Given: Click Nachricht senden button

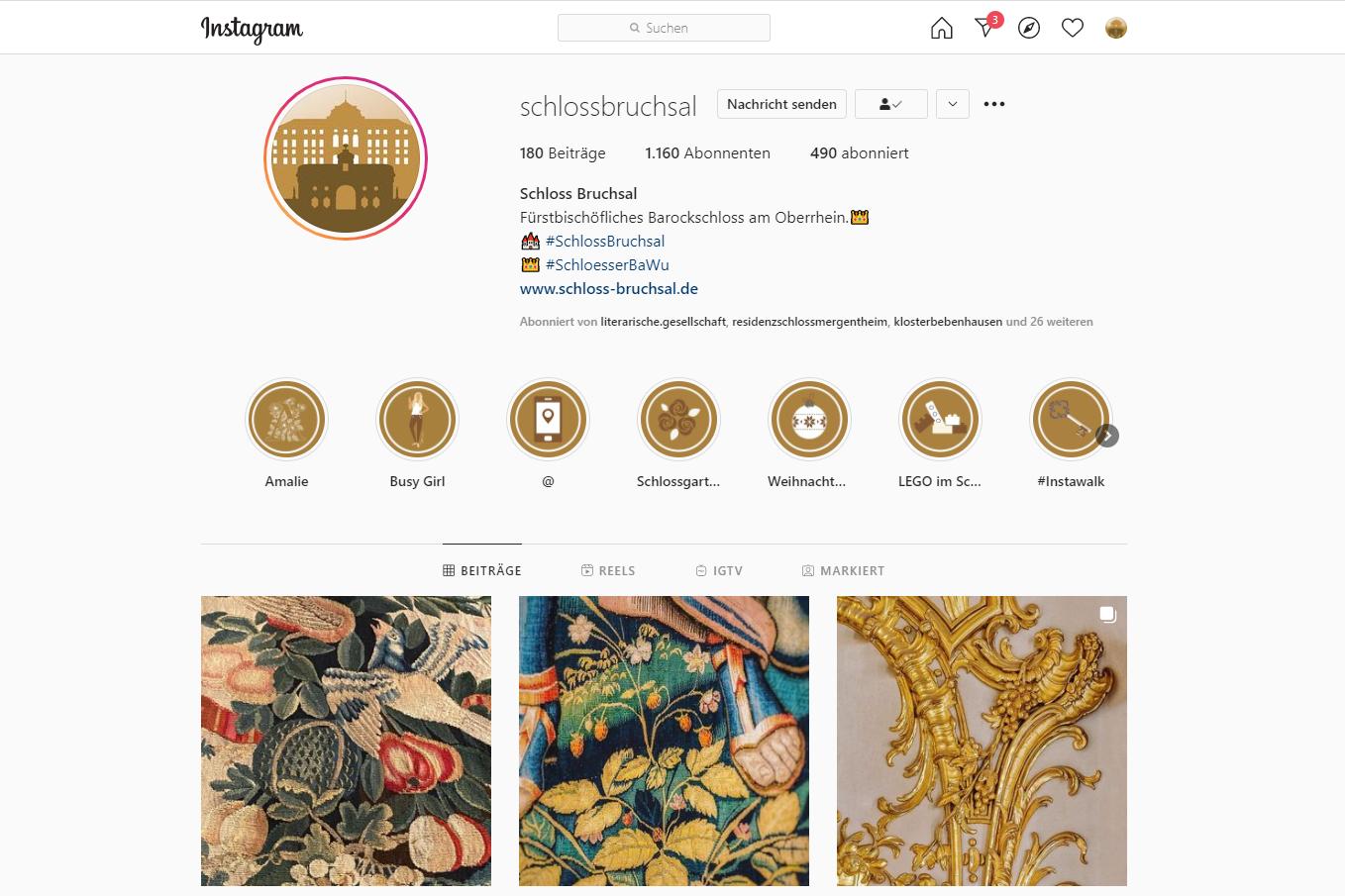Looking at the screenshot, I should coord(781,104).
